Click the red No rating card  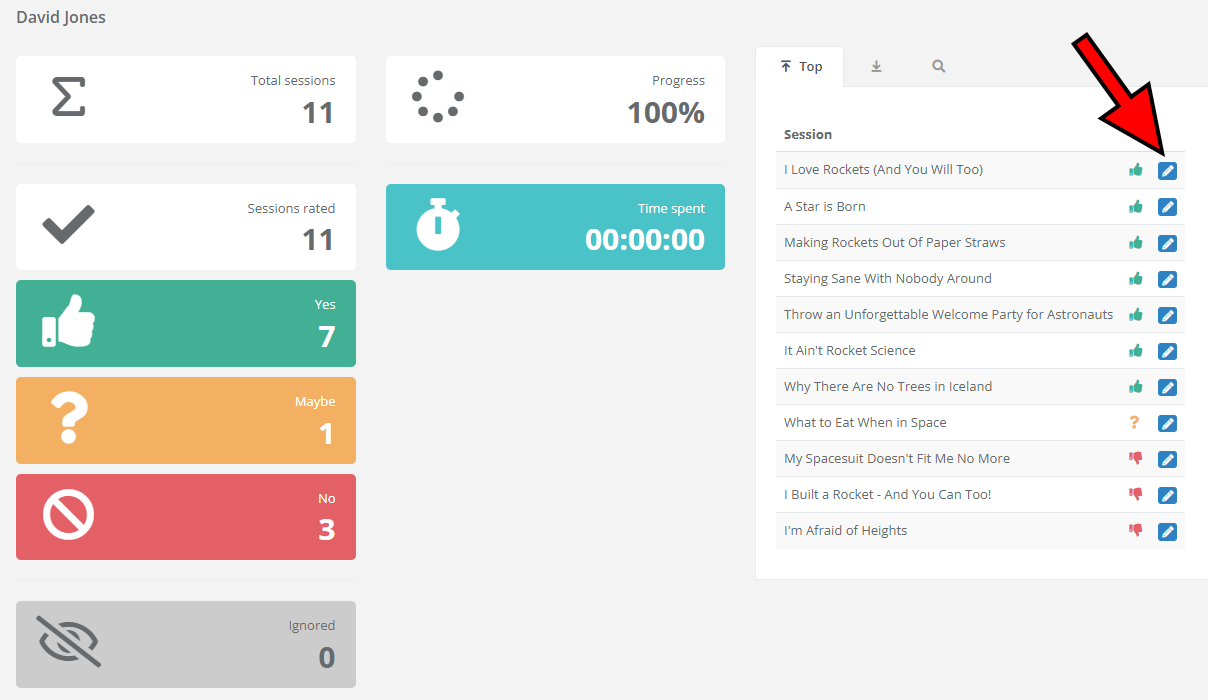tap(186, 517)
